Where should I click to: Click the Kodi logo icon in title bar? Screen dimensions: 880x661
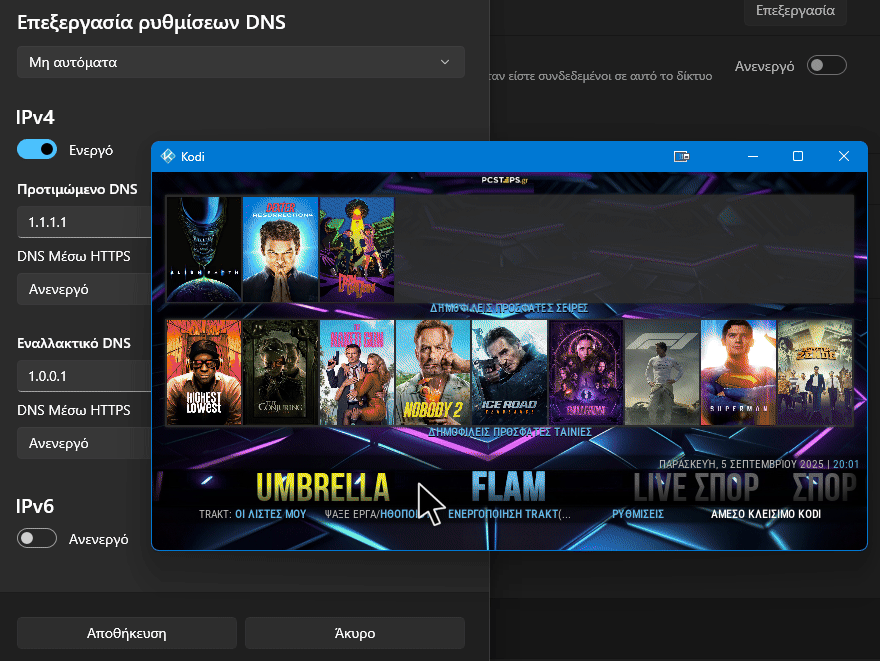tap(168, 157)
